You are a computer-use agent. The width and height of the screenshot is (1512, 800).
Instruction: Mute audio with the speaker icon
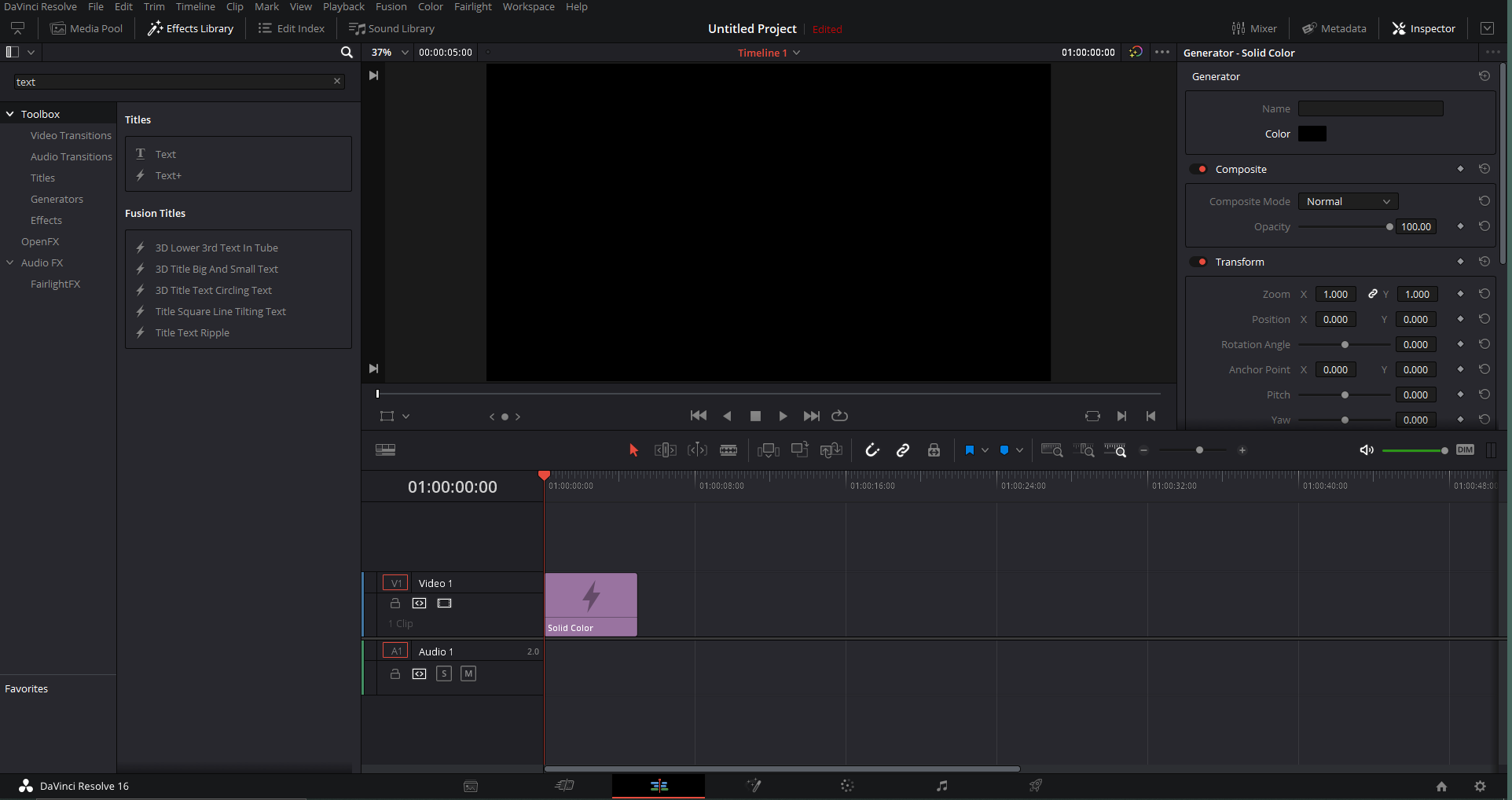click(x=1367, y=450)
